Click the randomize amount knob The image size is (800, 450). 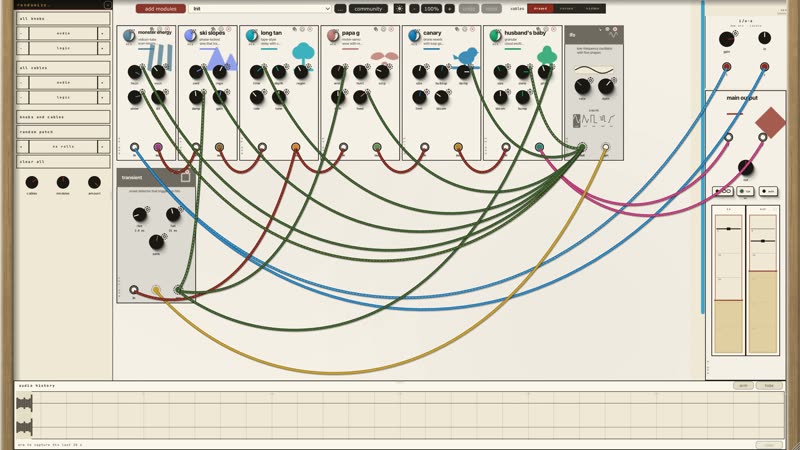[x=94, y=182]
